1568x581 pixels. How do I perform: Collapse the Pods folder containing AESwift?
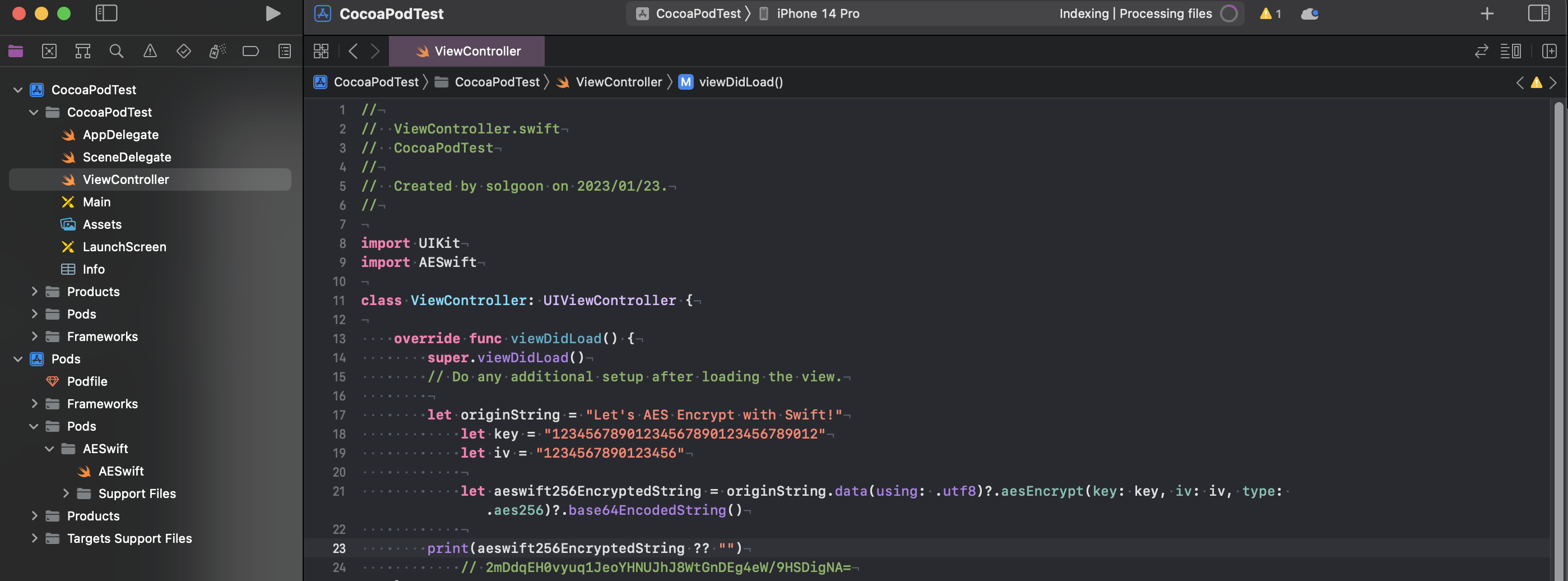pyautogui.click(x=34, y=426)
